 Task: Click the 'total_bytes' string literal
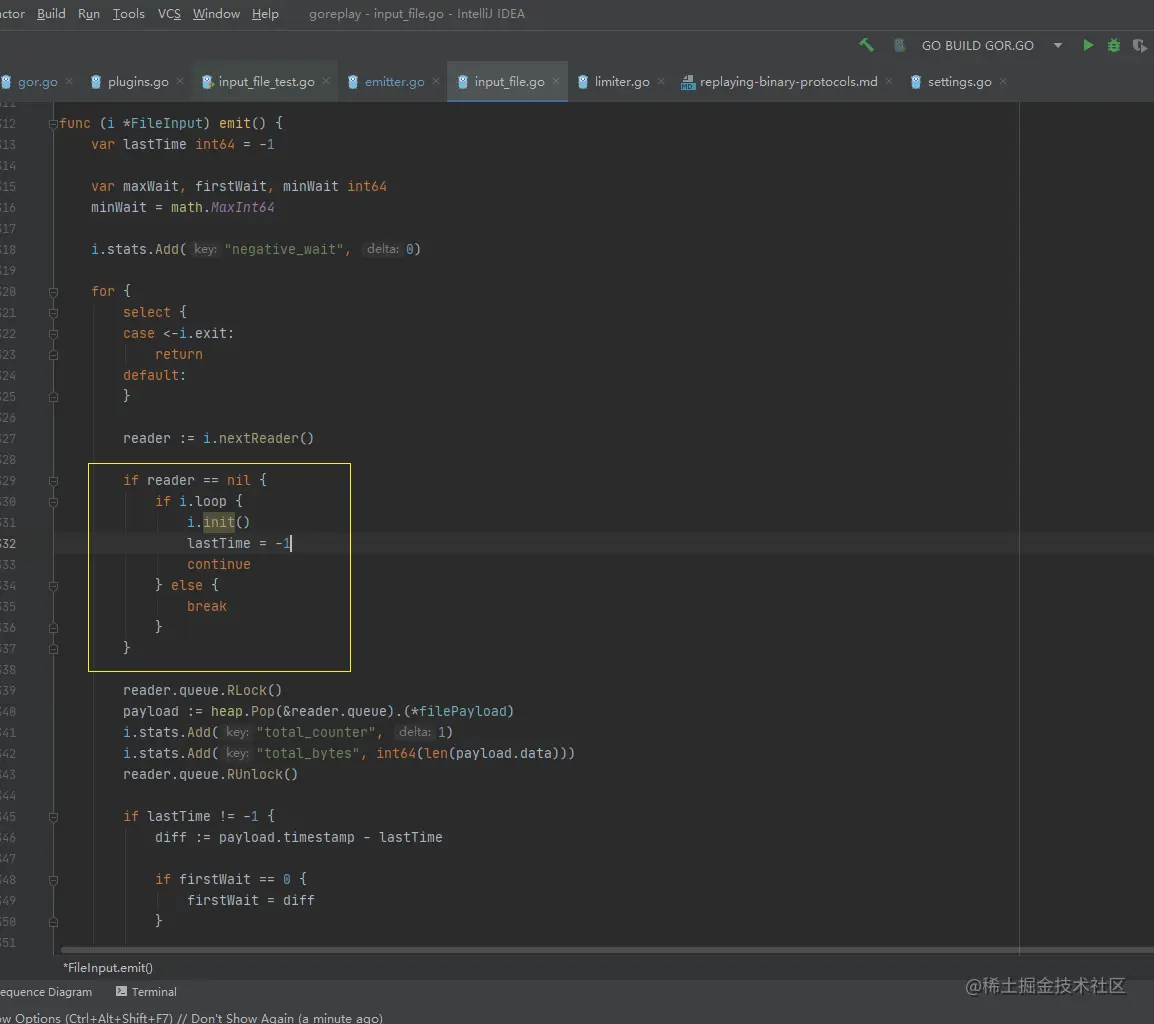tap(308, 753)
